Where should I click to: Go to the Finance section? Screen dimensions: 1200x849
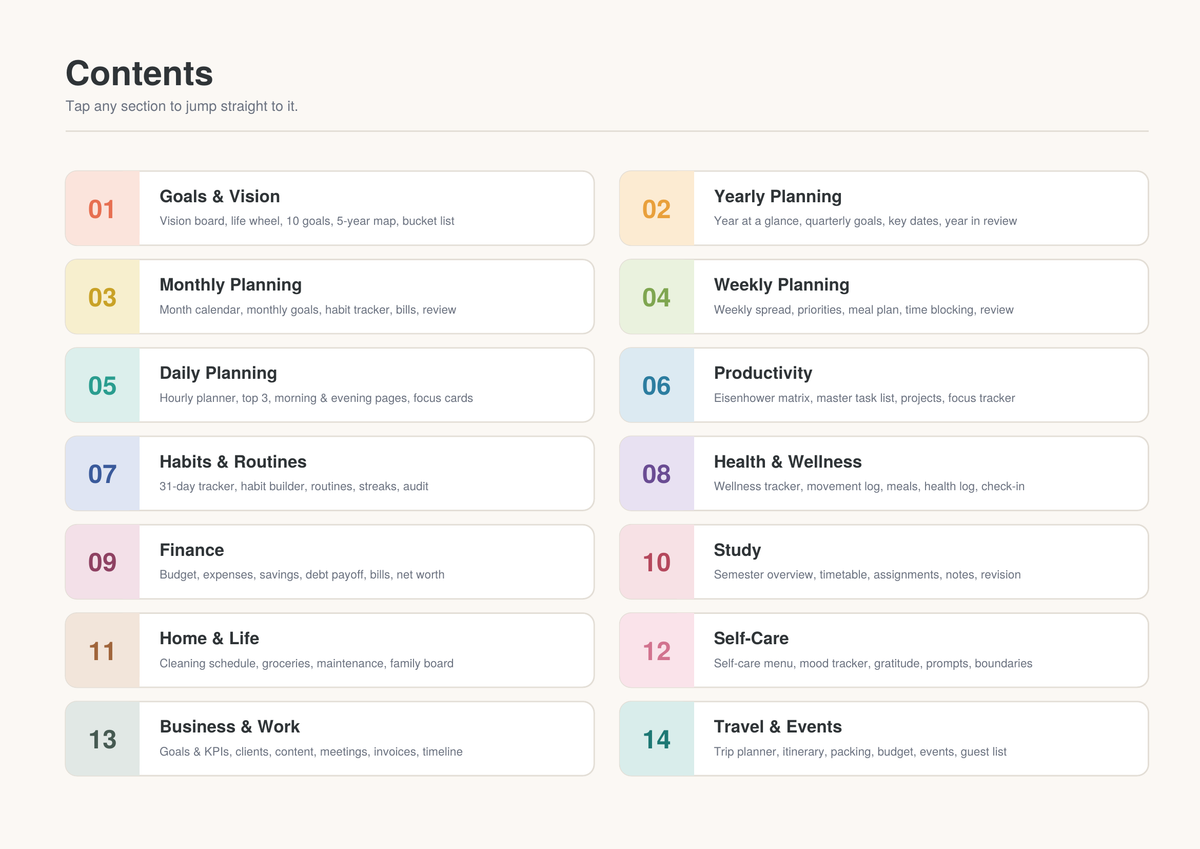pyautogui.click(x=330, y=562)
